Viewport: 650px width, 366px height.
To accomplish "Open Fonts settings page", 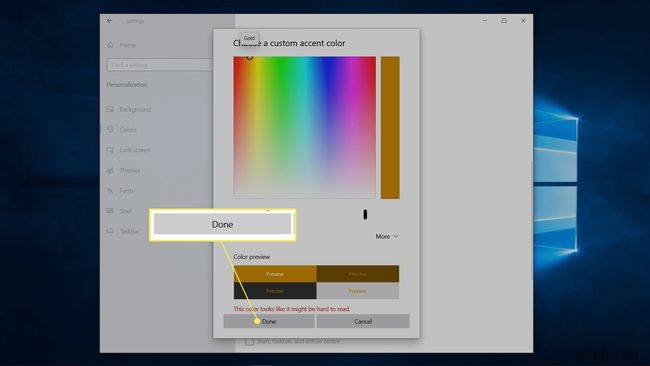I will 126,191.
